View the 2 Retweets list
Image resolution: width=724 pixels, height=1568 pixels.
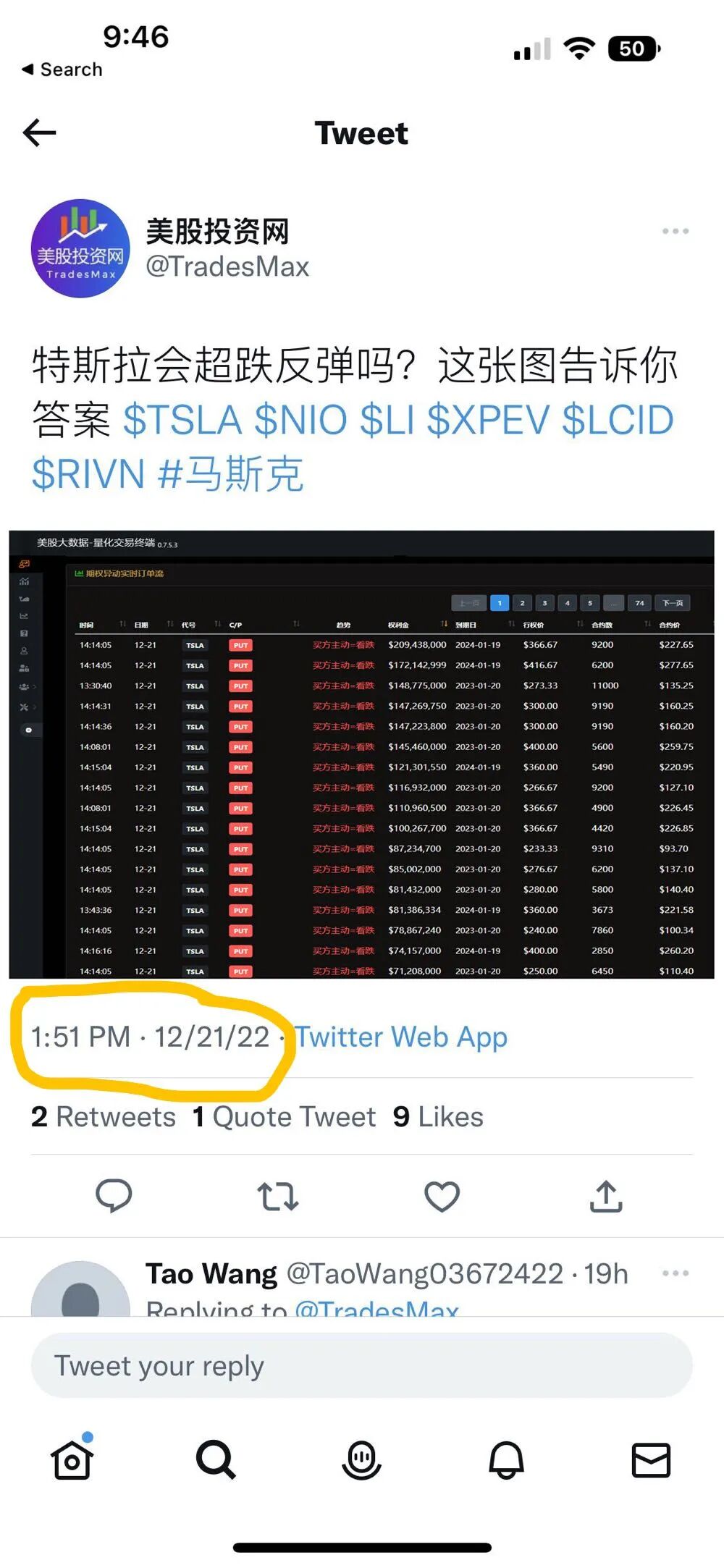coord(103,1116)
